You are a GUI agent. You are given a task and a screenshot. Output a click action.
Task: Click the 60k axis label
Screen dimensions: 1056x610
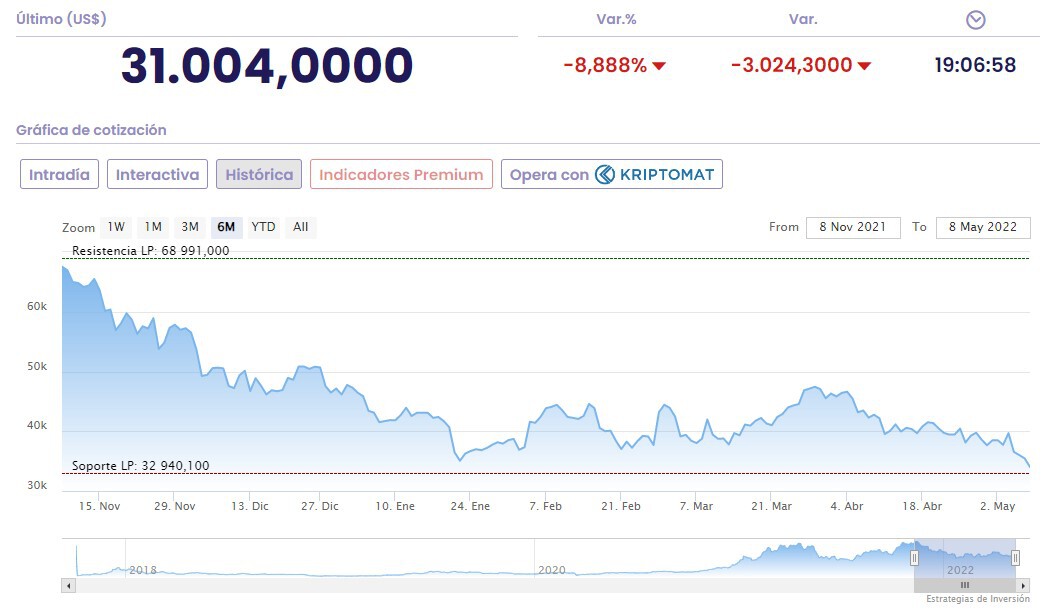(37, 306)
